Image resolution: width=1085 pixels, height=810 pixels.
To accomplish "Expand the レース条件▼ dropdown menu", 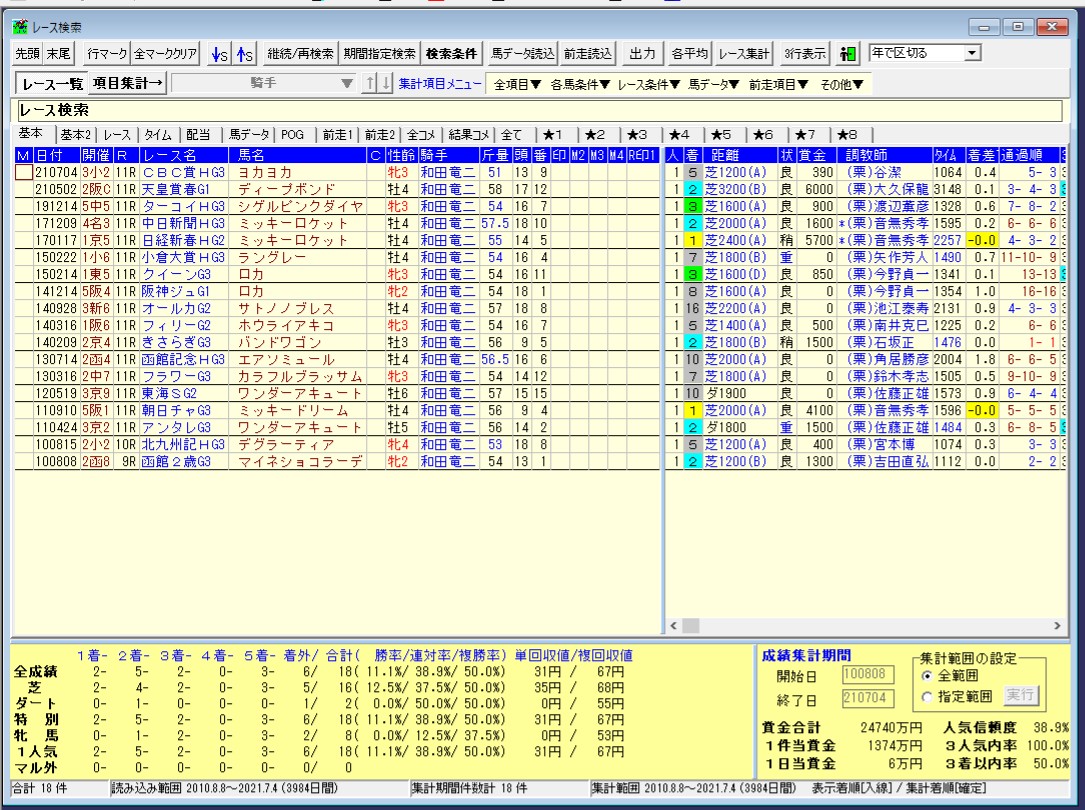I will coord(648,84).
